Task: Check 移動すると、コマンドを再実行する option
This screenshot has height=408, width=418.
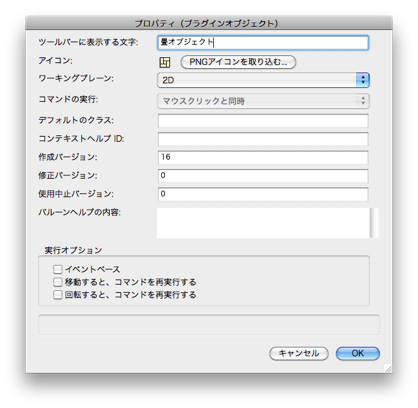Action: (x=58, y=282)
